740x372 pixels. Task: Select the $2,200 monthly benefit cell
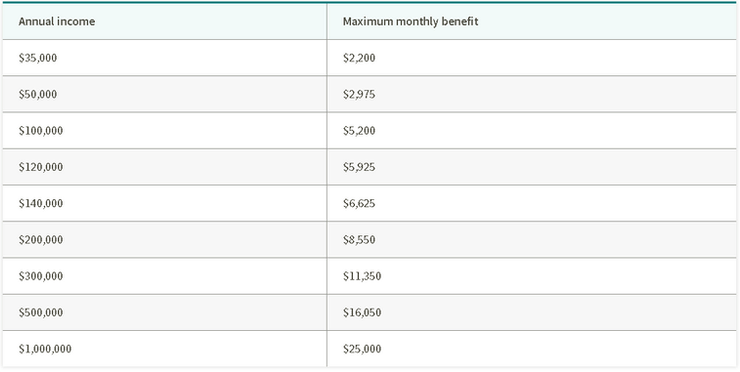531,58
